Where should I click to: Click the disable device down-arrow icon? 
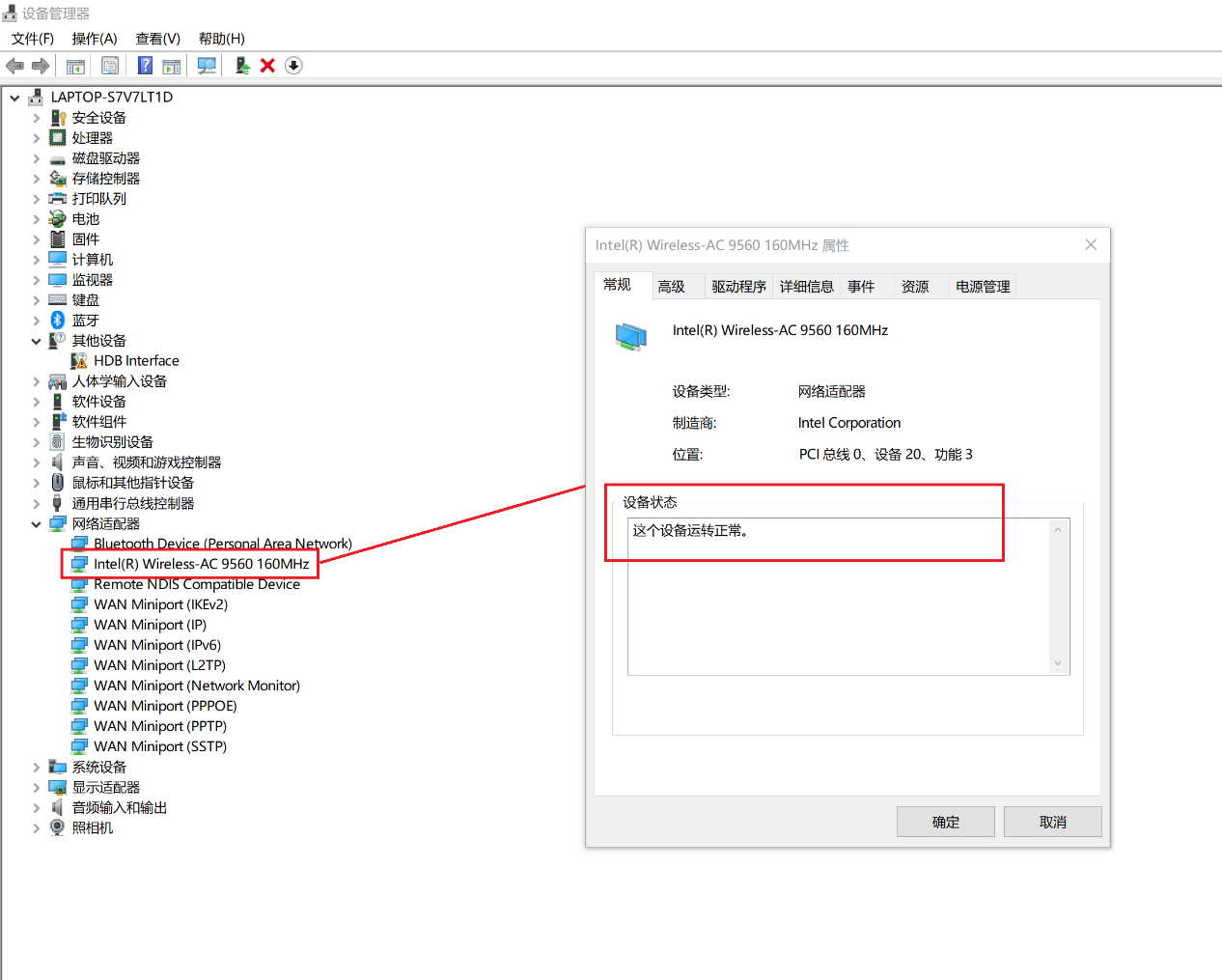[x=293, y=66]
